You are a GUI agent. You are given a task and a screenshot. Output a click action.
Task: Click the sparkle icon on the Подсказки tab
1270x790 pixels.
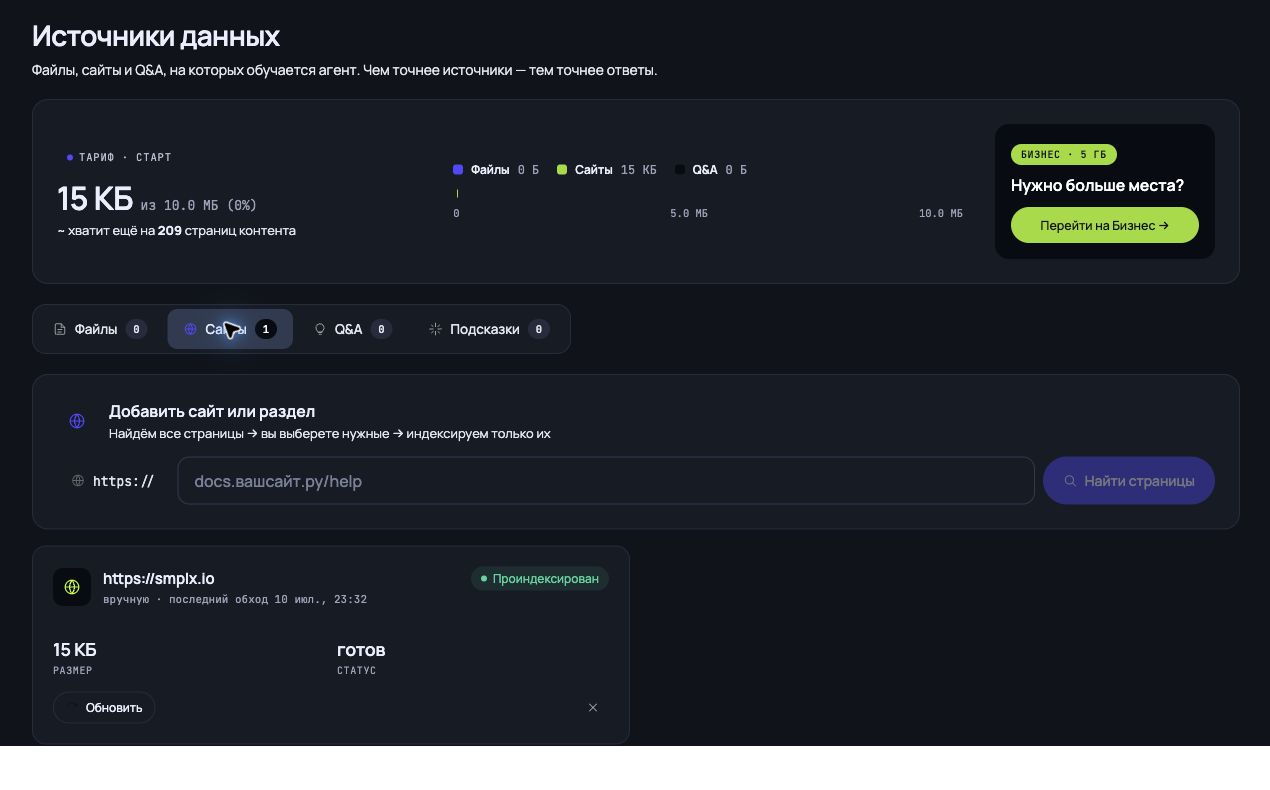435,329
